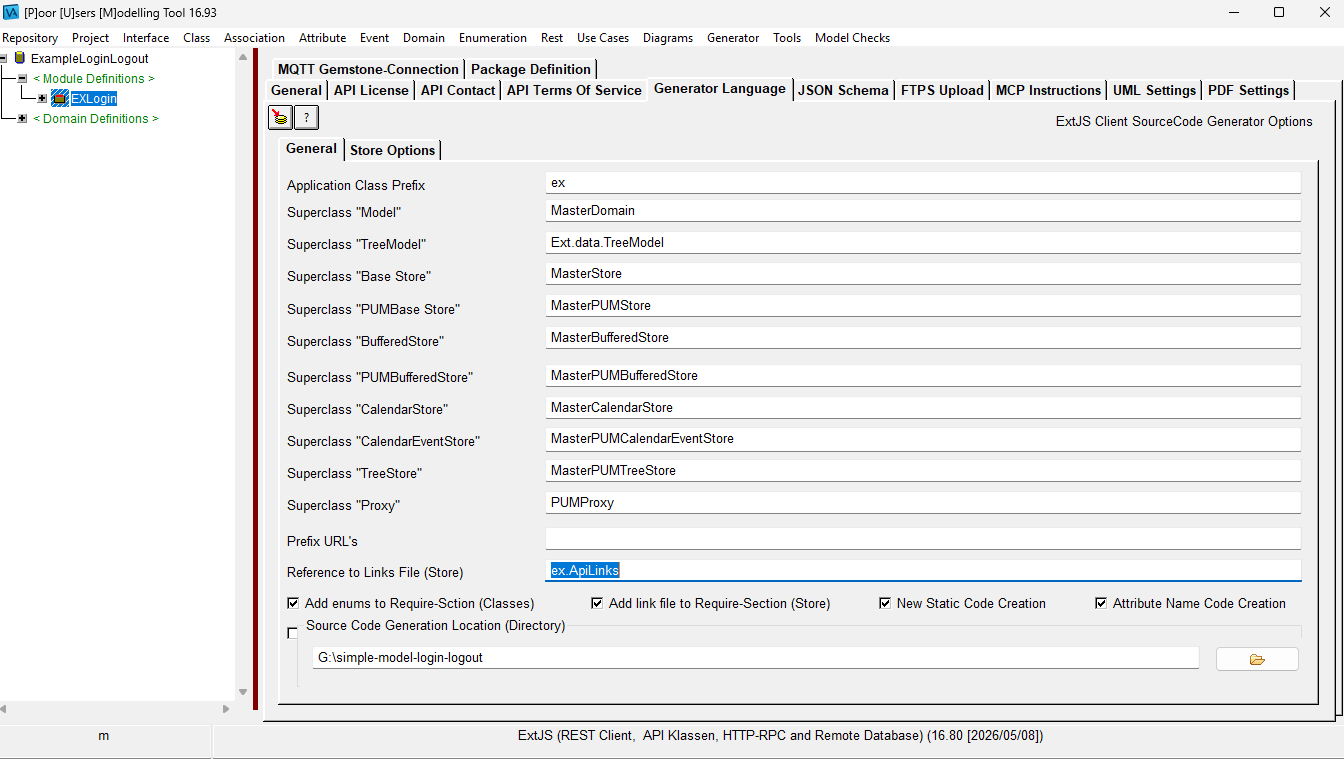Uncheck Attribute Name Code Creation

1101,603
